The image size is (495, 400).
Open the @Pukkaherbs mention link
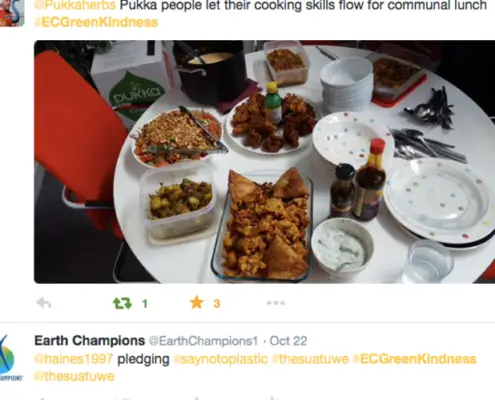75,5
